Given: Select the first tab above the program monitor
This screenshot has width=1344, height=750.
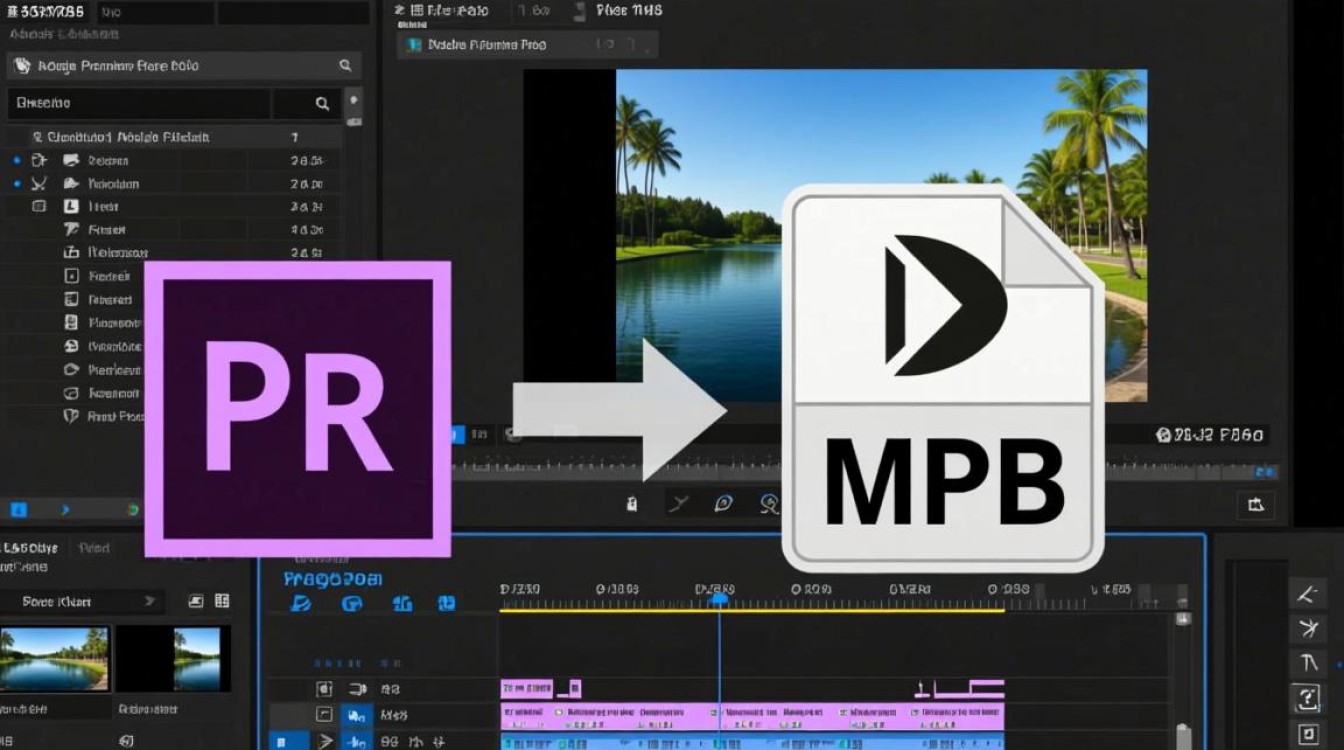Looking at the screenshot, I should 443,11.
